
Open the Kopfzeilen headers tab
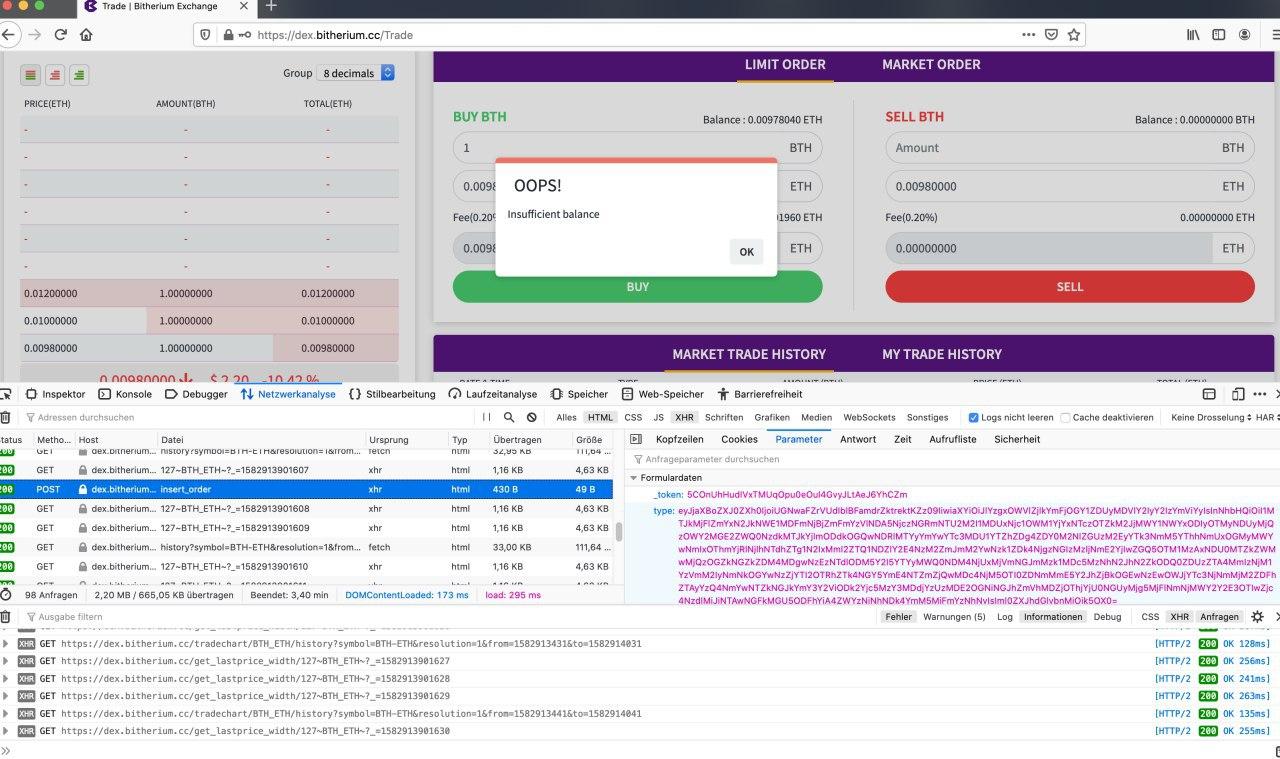[680, 439]
